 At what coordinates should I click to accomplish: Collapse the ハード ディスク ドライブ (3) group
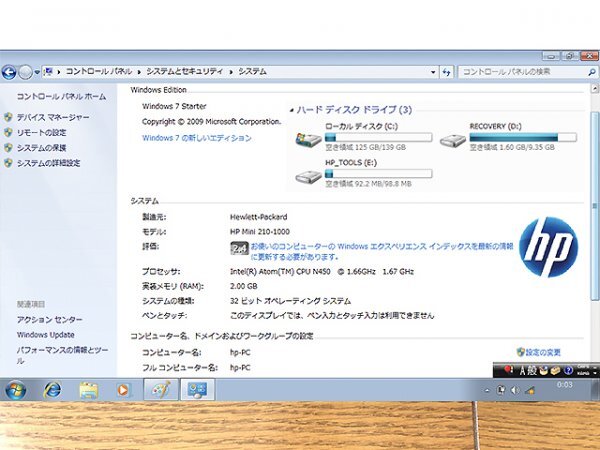[292, 110]
